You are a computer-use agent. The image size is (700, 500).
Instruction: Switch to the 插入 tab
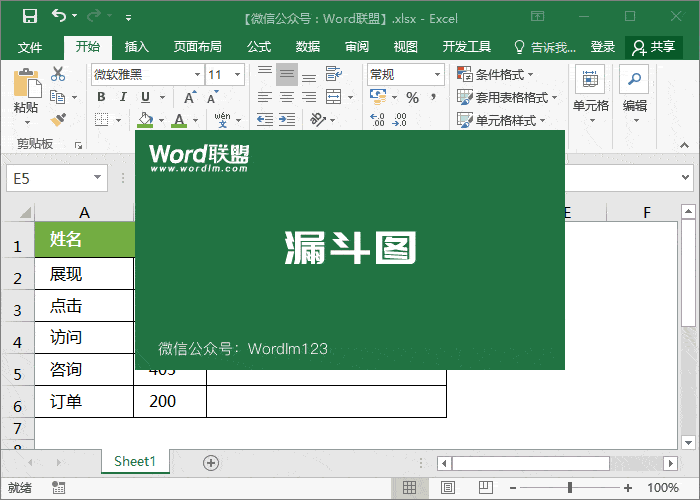[x=137, y=47]
